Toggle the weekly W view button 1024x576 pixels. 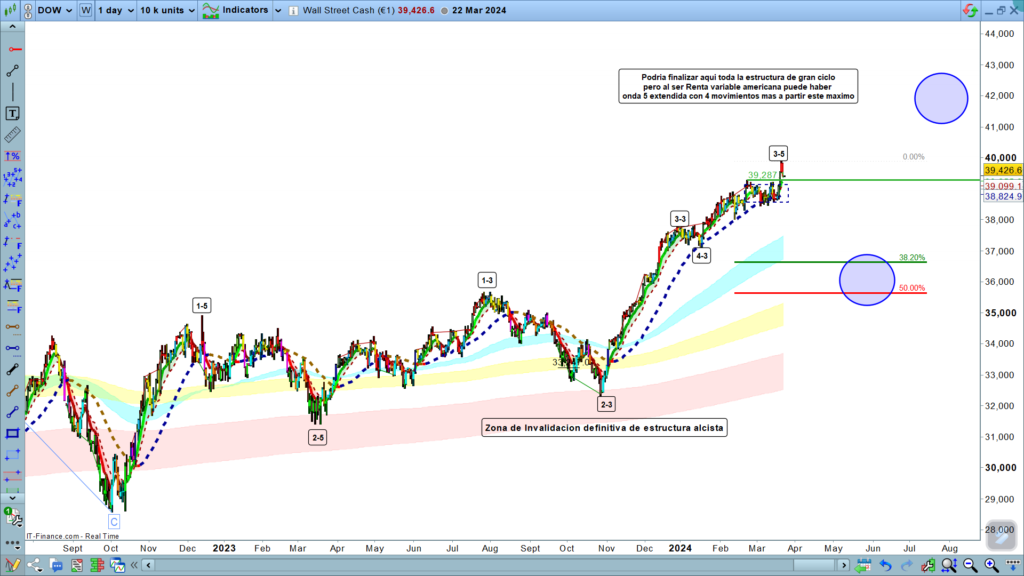pyautogui.click(x=86, y=10)
